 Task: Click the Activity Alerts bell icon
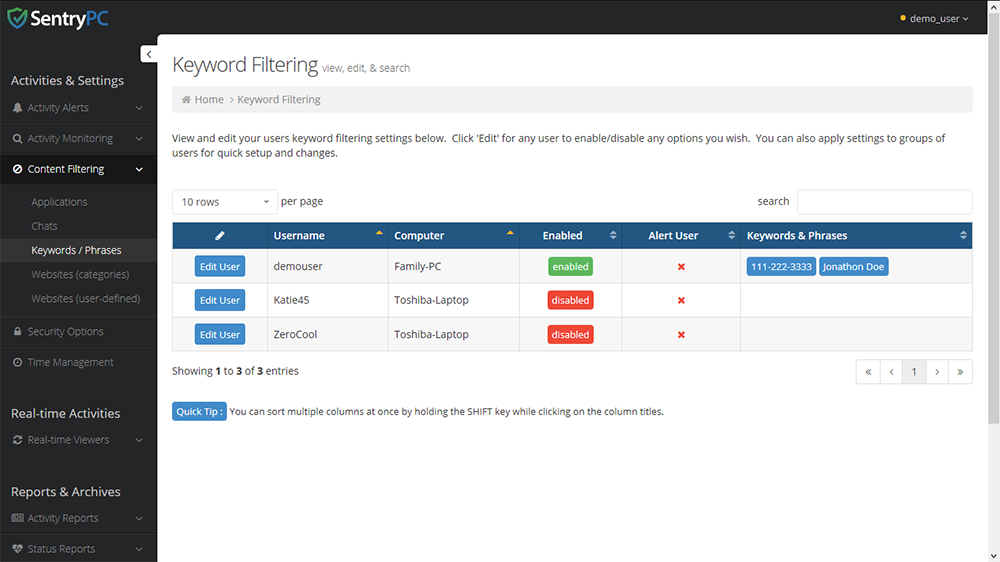click(17, 108)
